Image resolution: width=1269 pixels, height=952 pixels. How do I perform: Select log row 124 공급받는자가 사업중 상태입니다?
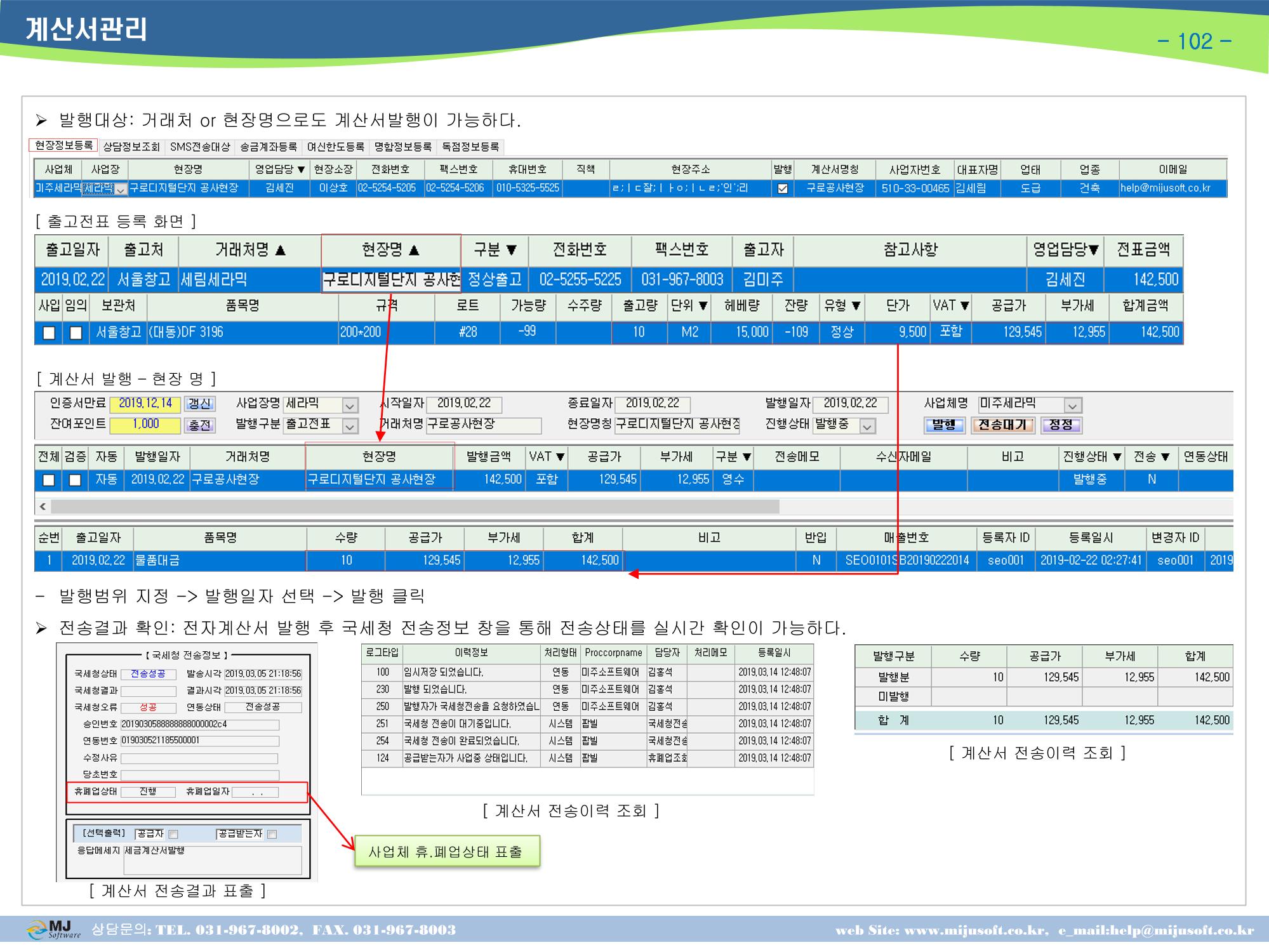[x=587, y=758]
